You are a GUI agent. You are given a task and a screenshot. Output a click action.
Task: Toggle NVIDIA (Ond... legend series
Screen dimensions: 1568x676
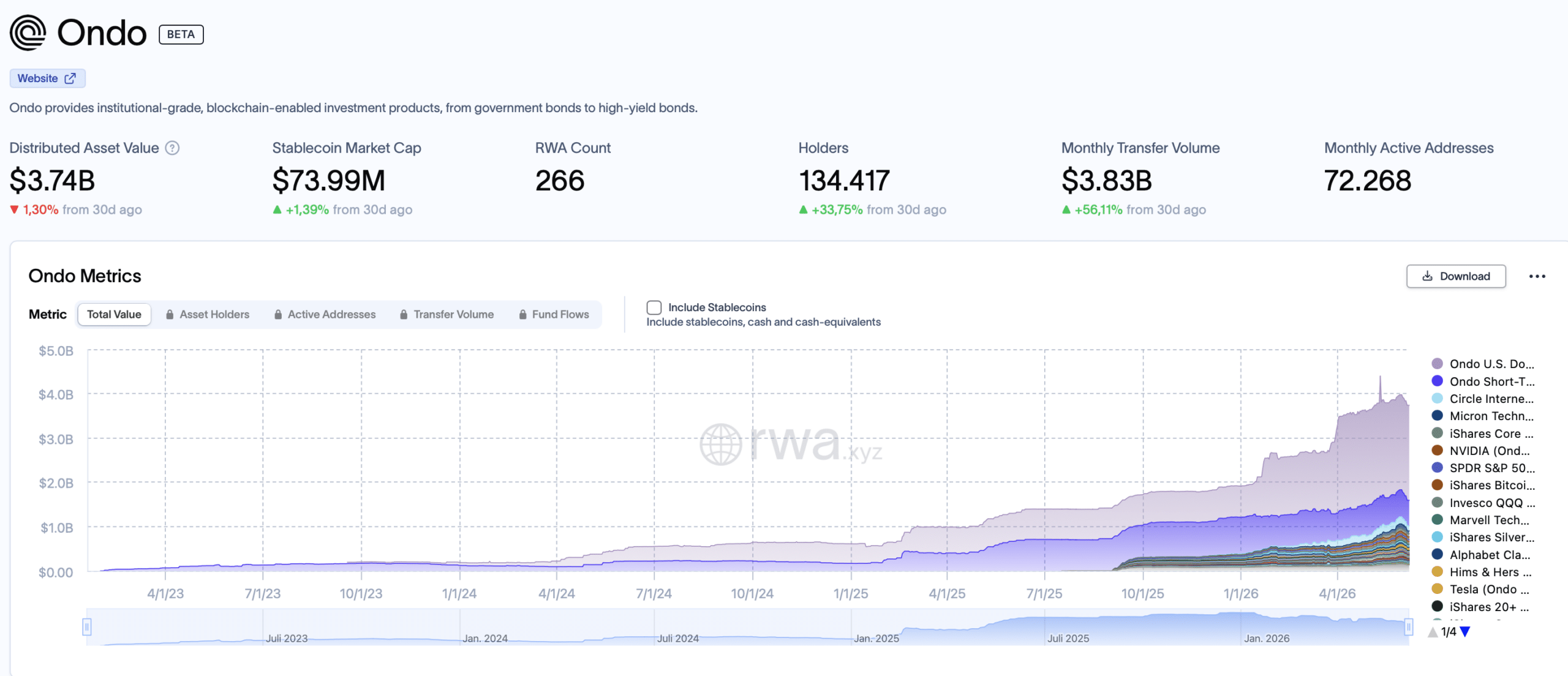1481,451
